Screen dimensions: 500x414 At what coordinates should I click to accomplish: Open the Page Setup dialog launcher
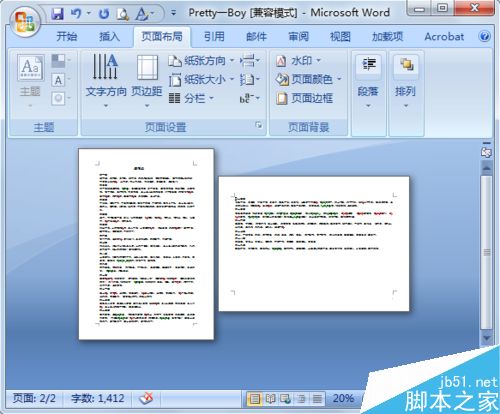[x=258, y=125]
